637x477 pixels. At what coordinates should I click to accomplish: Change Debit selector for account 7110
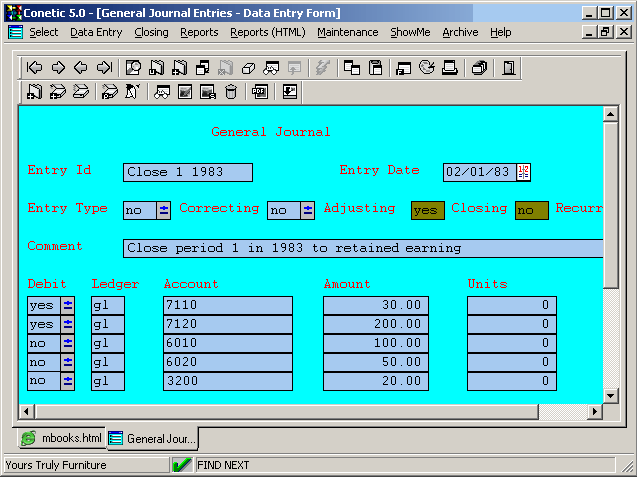68,305
